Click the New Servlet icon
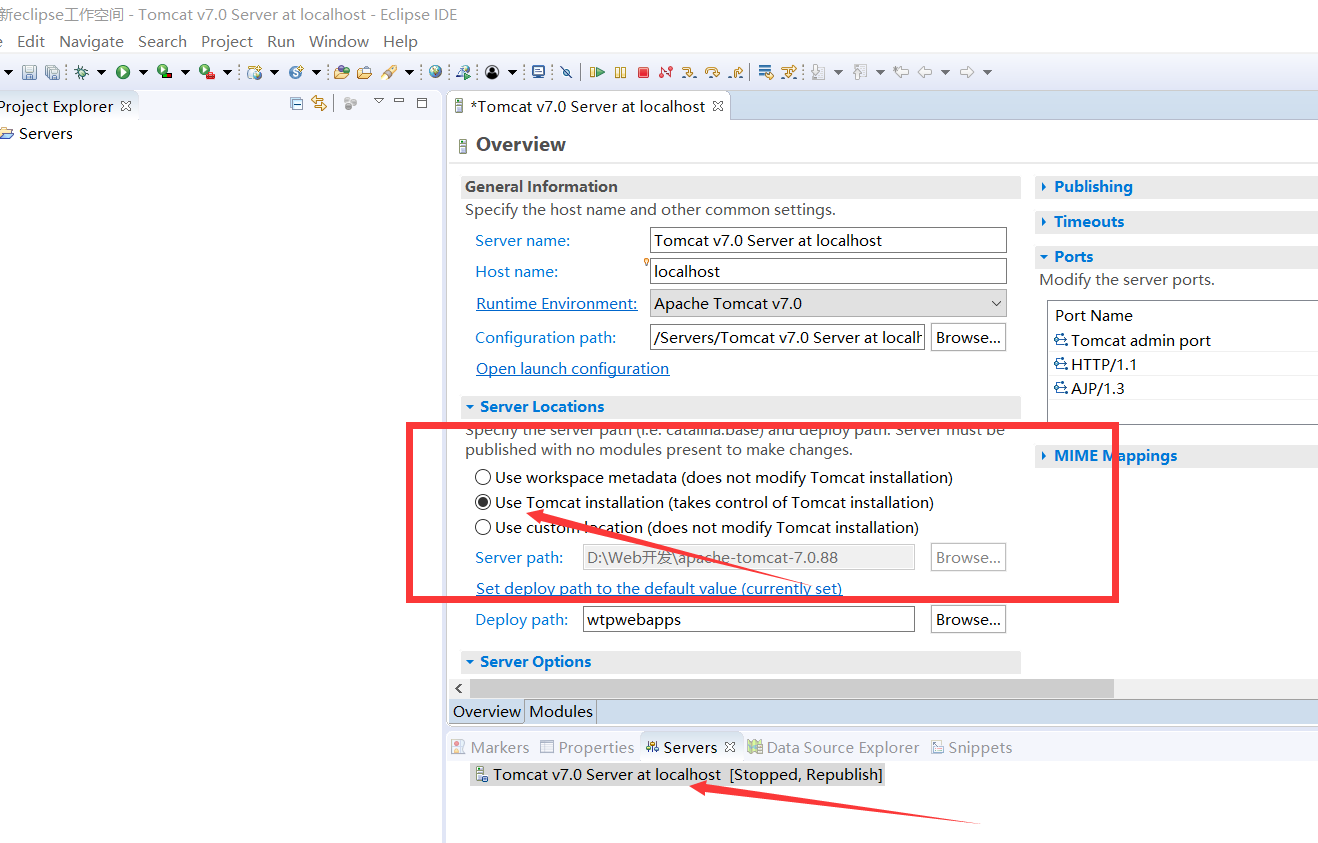The width and height of the screenshot is (1318, 843). tap(296, 72)
